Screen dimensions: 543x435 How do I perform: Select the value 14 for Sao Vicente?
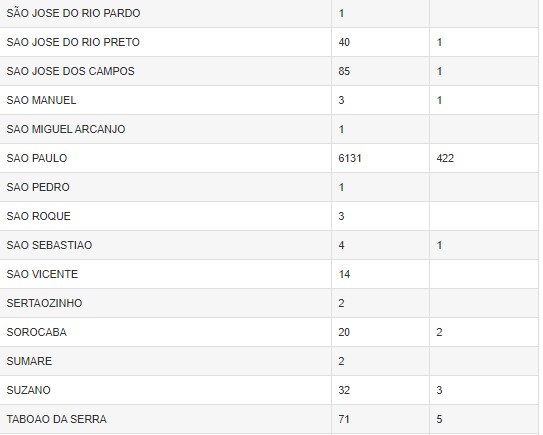pos(344,274)
